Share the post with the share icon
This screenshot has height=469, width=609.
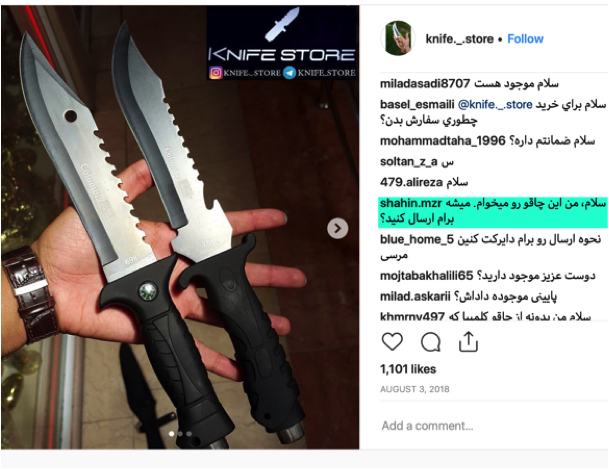(x=468, y=342)
